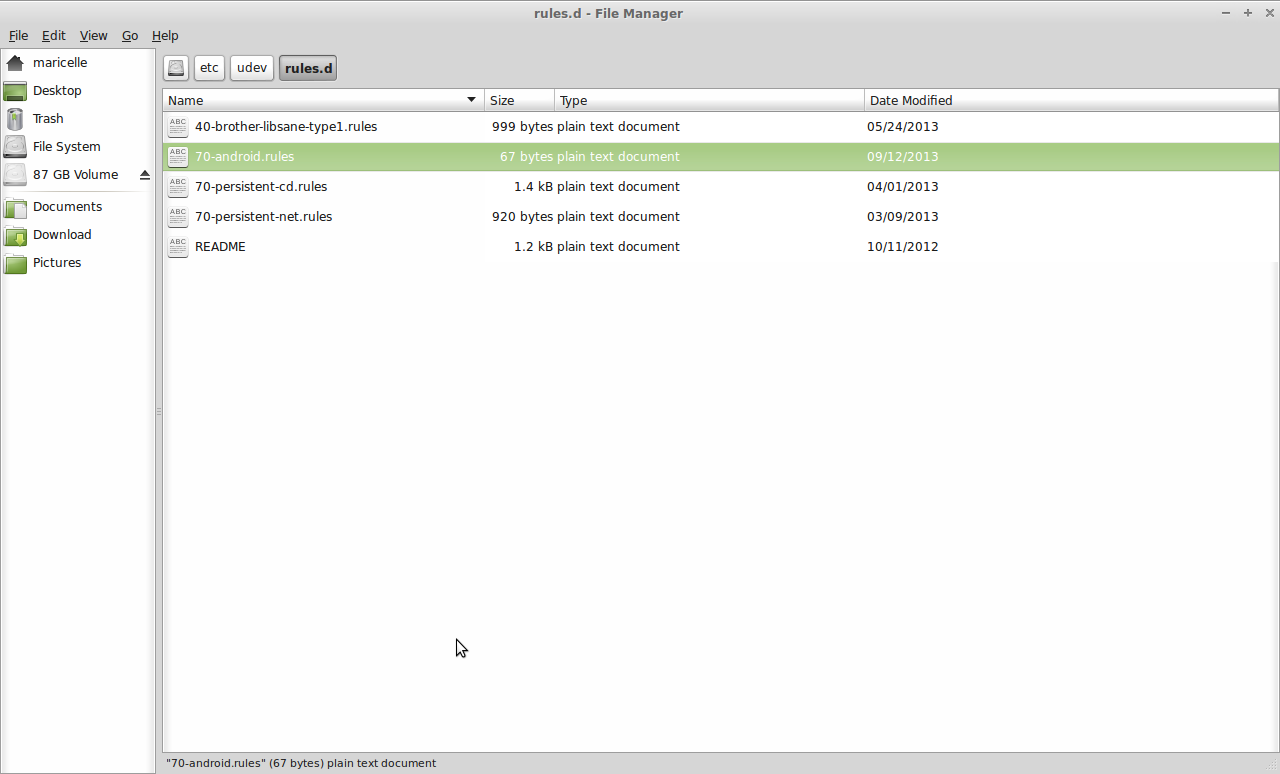Click the root filesystem icon in path bar

(176, 67)
